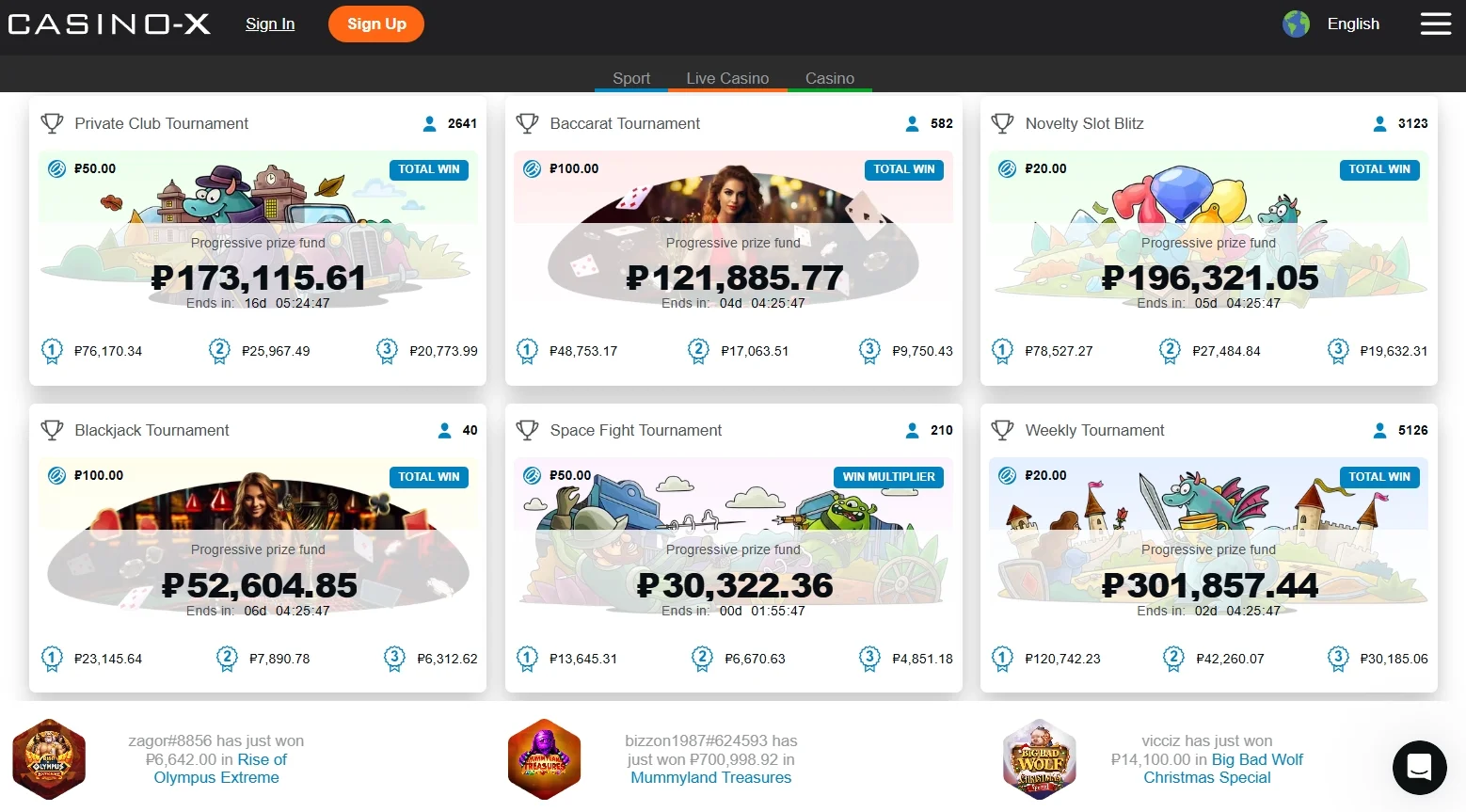The width and height of the screenshot is (1466, 812).
Task: Open the English language selector
Action: tap(1353, 24)
